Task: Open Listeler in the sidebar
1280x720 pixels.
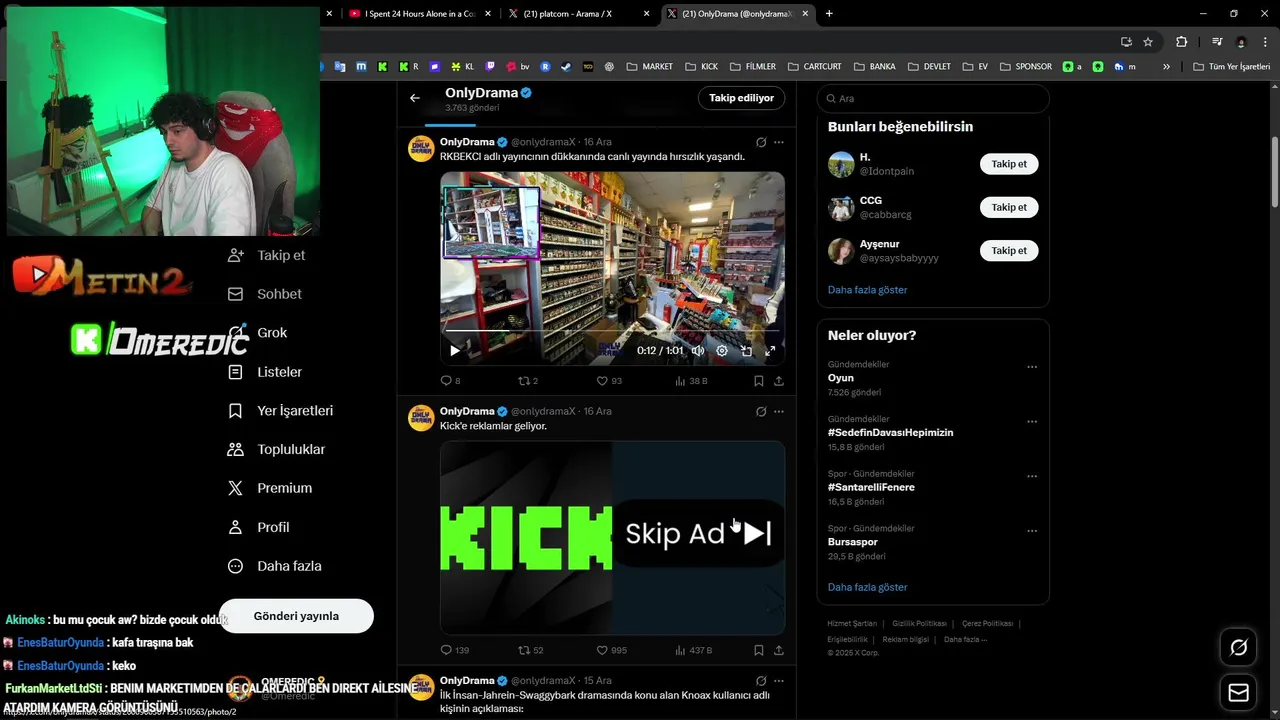Action: tap(264, 372)
